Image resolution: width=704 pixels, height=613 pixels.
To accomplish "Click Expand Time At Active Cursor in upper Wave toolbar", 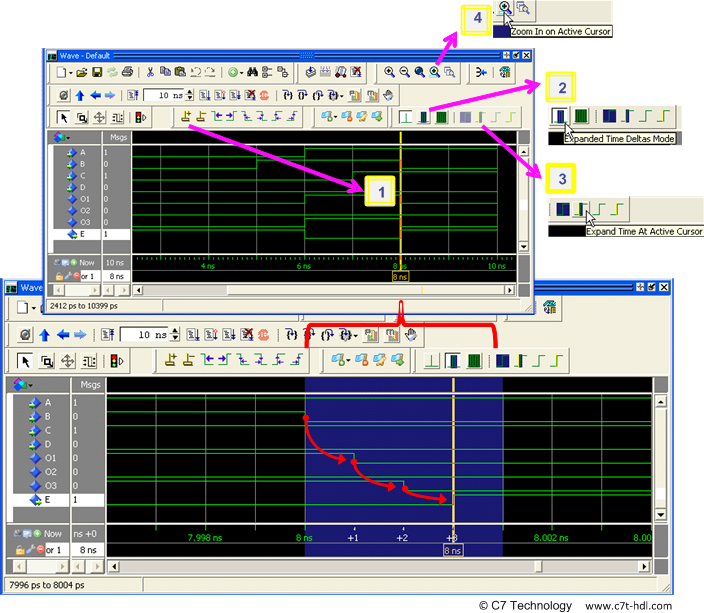I will pos(481,118).
